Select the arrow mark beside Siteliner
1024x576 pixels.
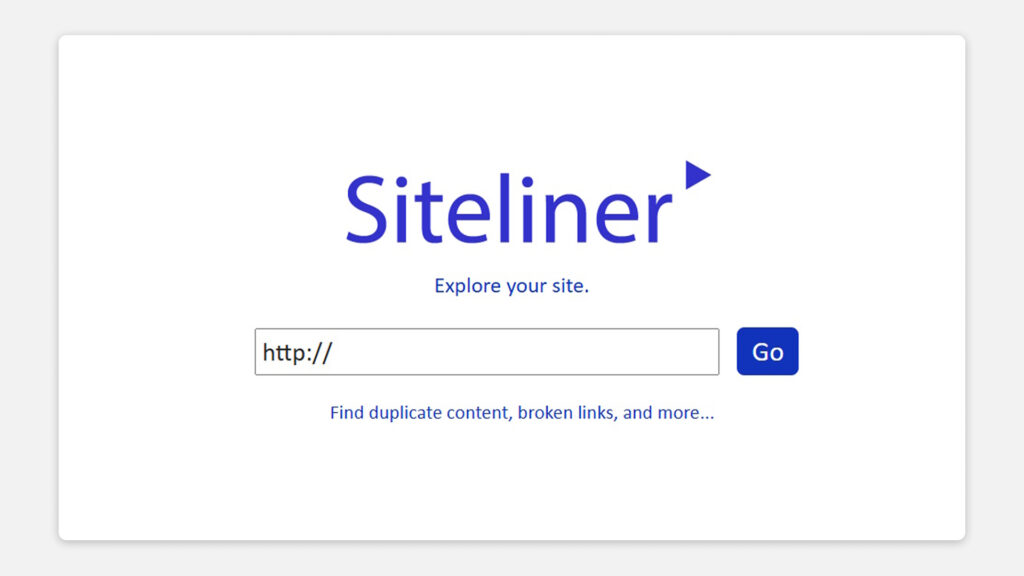coord(696,175)
